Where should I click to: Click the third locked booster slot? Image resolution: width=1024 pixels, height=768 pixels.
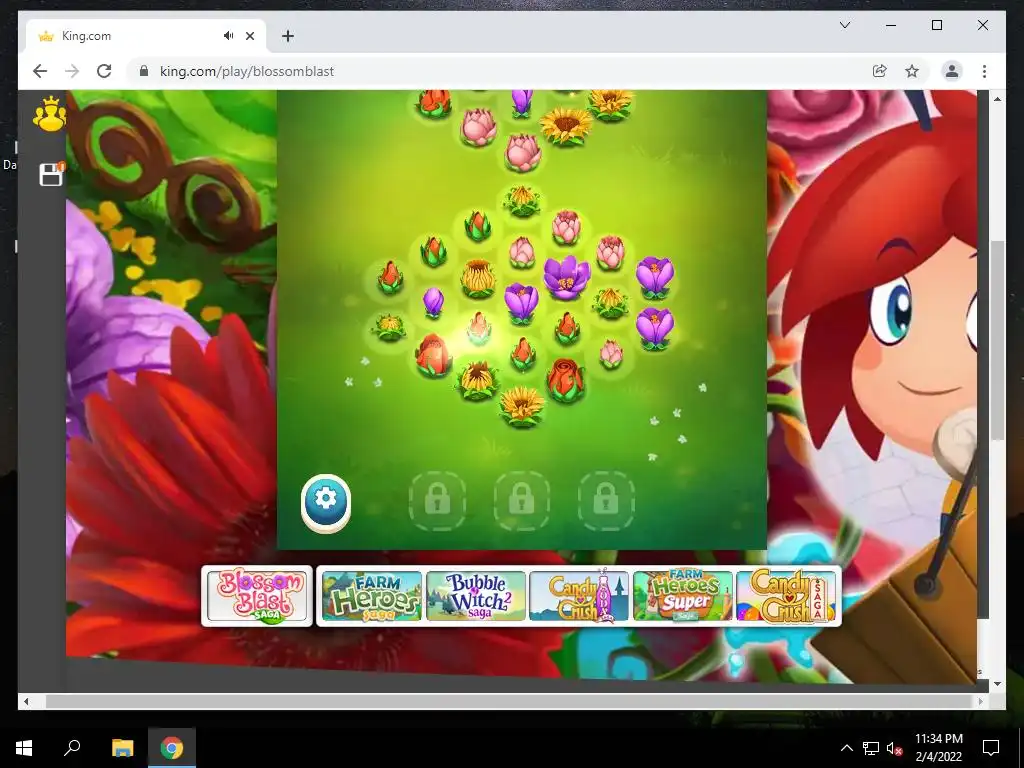point(606,500)
